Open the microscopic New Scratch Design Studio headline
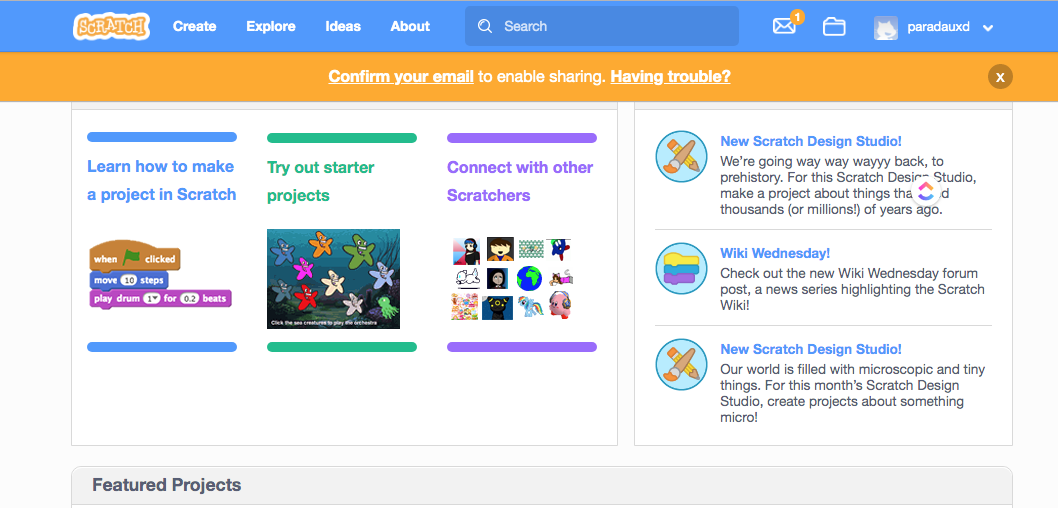Viewport: 1058px width, 508px height. point(810,349)
